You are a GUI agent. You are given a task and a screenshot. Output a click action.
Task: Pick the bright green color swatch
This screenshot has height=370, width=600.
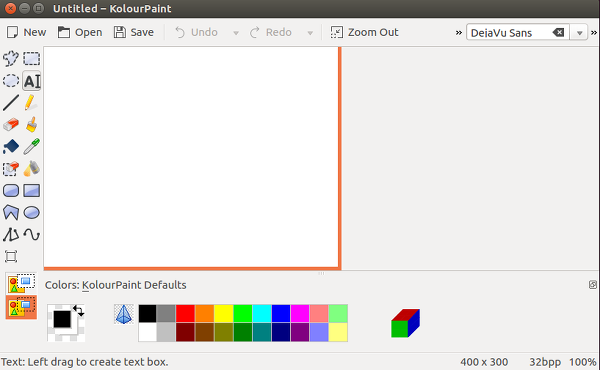[x=243, y=314]
